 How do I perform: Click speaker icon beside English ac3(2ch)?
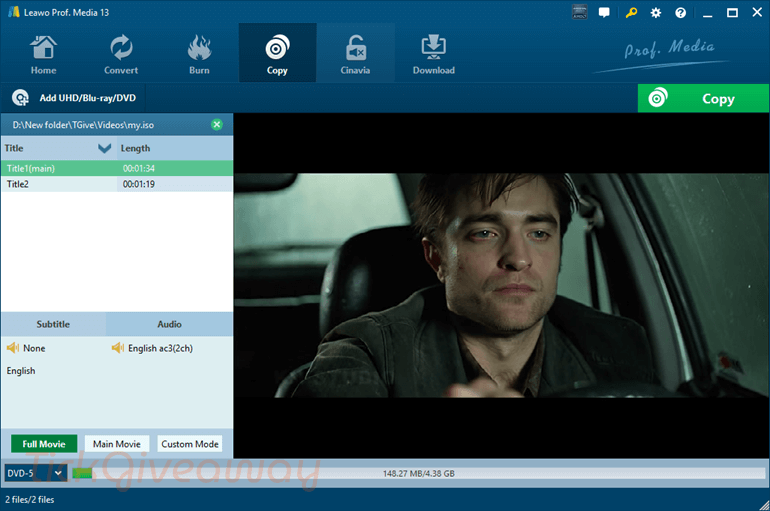tap(118, 348)
